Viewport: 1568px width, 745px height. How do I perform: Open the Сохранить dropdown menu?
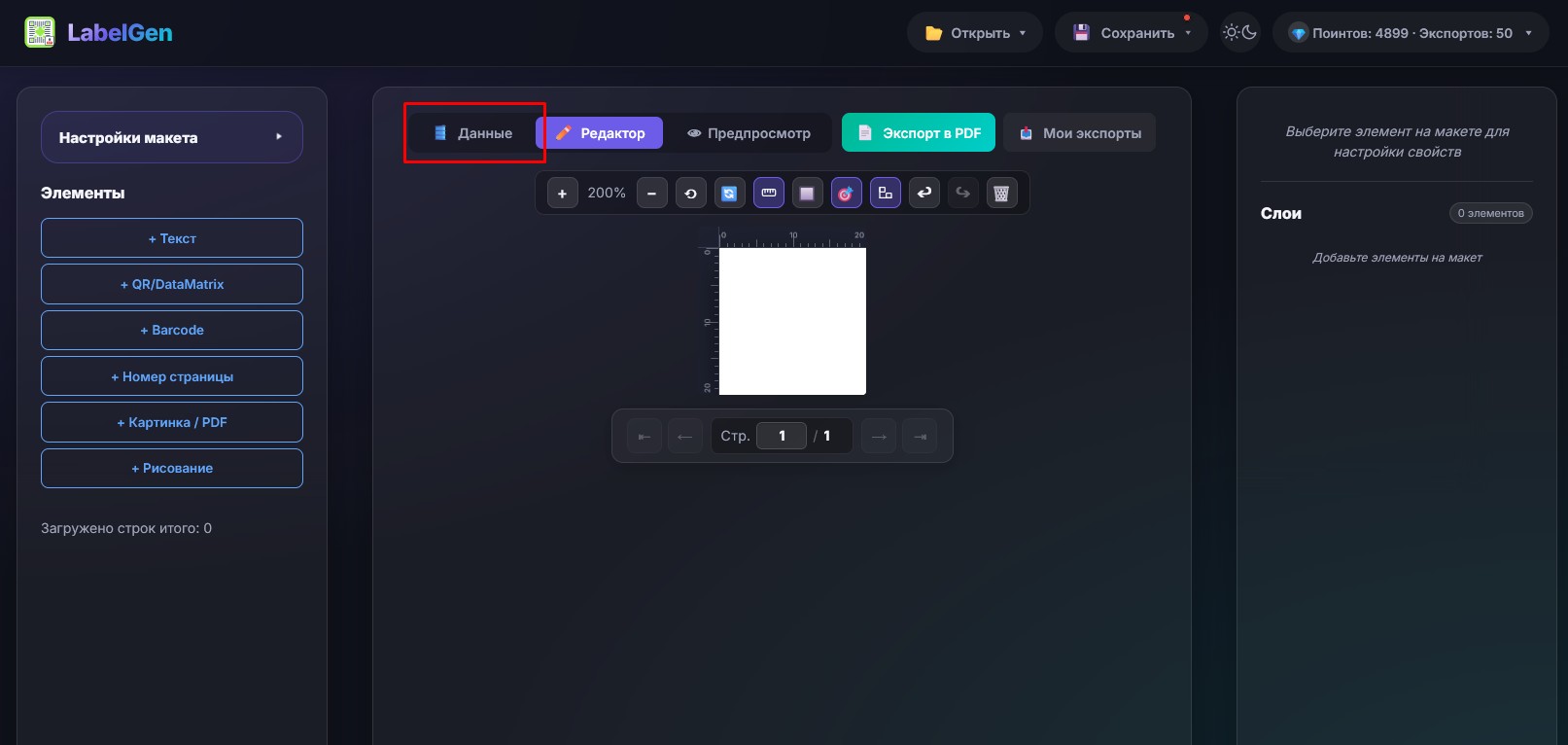point(1132,33)
